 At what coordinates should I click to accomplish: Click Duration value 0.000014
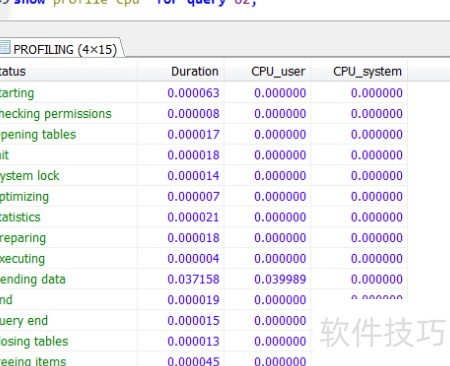coord(193,176)
